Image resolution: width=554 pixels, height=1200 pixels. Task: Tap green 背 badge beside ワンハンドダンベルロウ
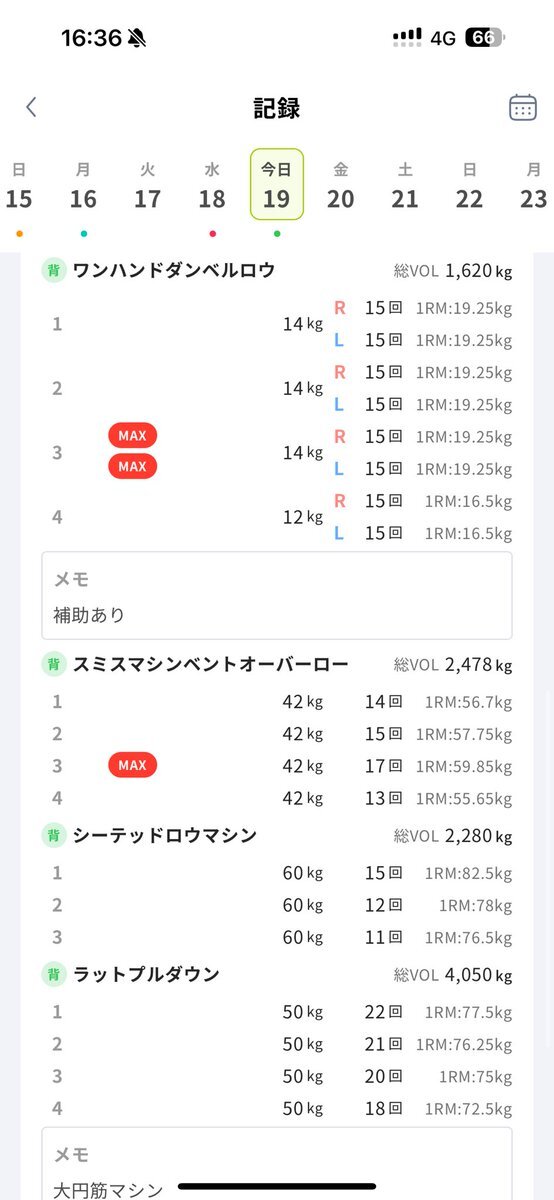(x=54, y=270)
